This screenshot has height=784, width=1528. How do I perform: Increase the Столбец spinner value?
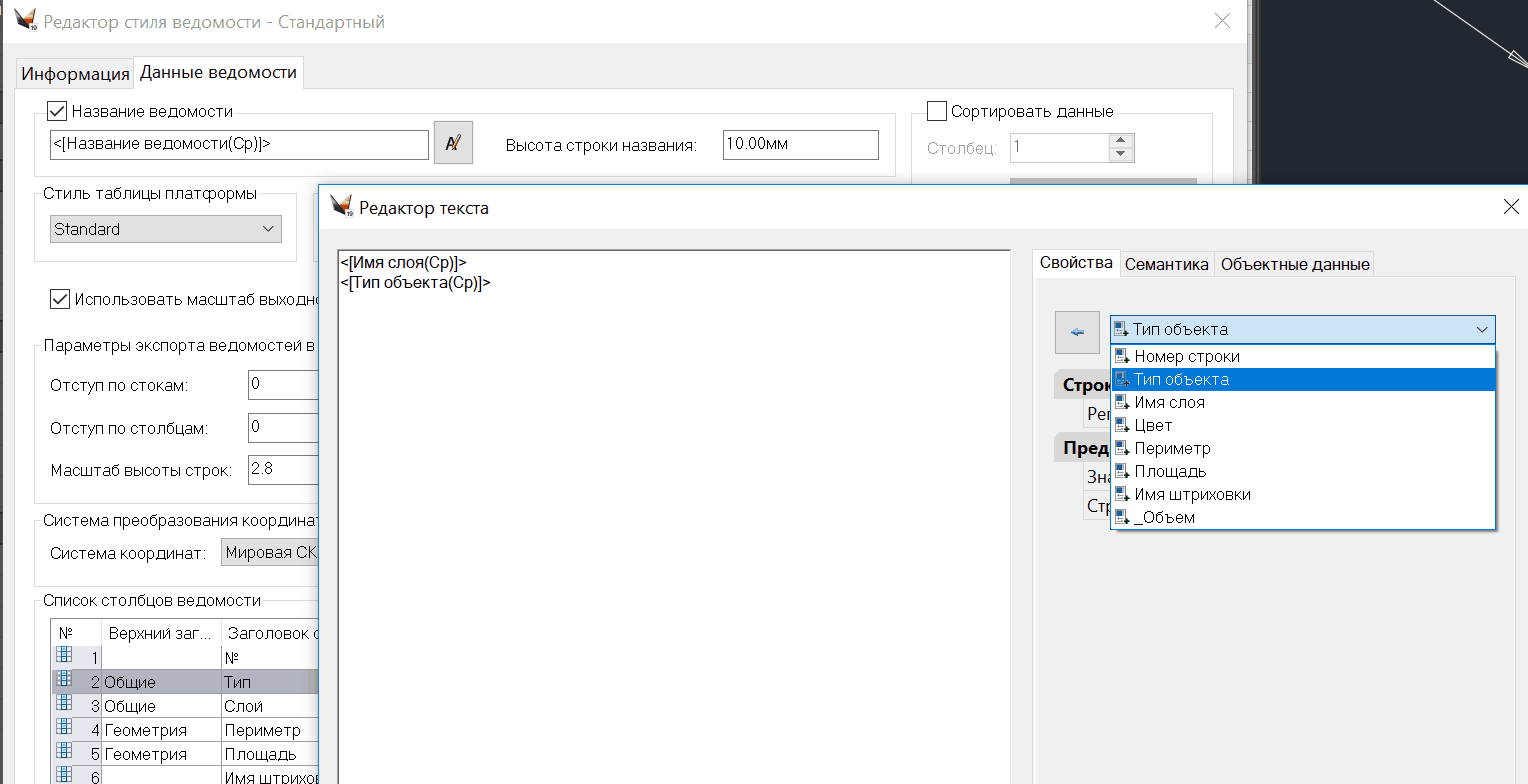coord(1121,141)
